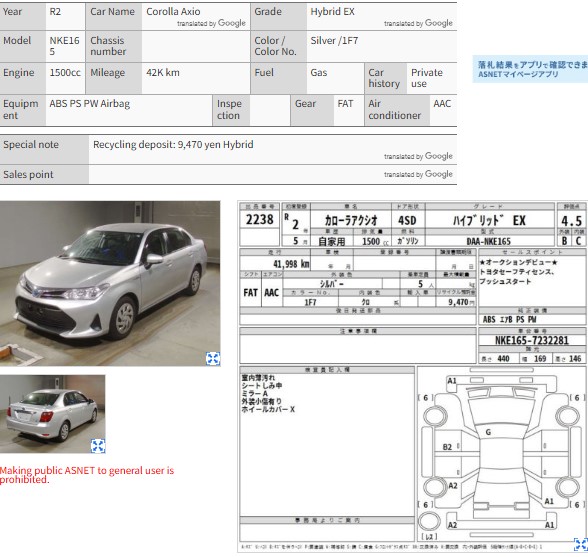Click 'DAA-NKE165' model code on the sheet

[x=489, y=241]
